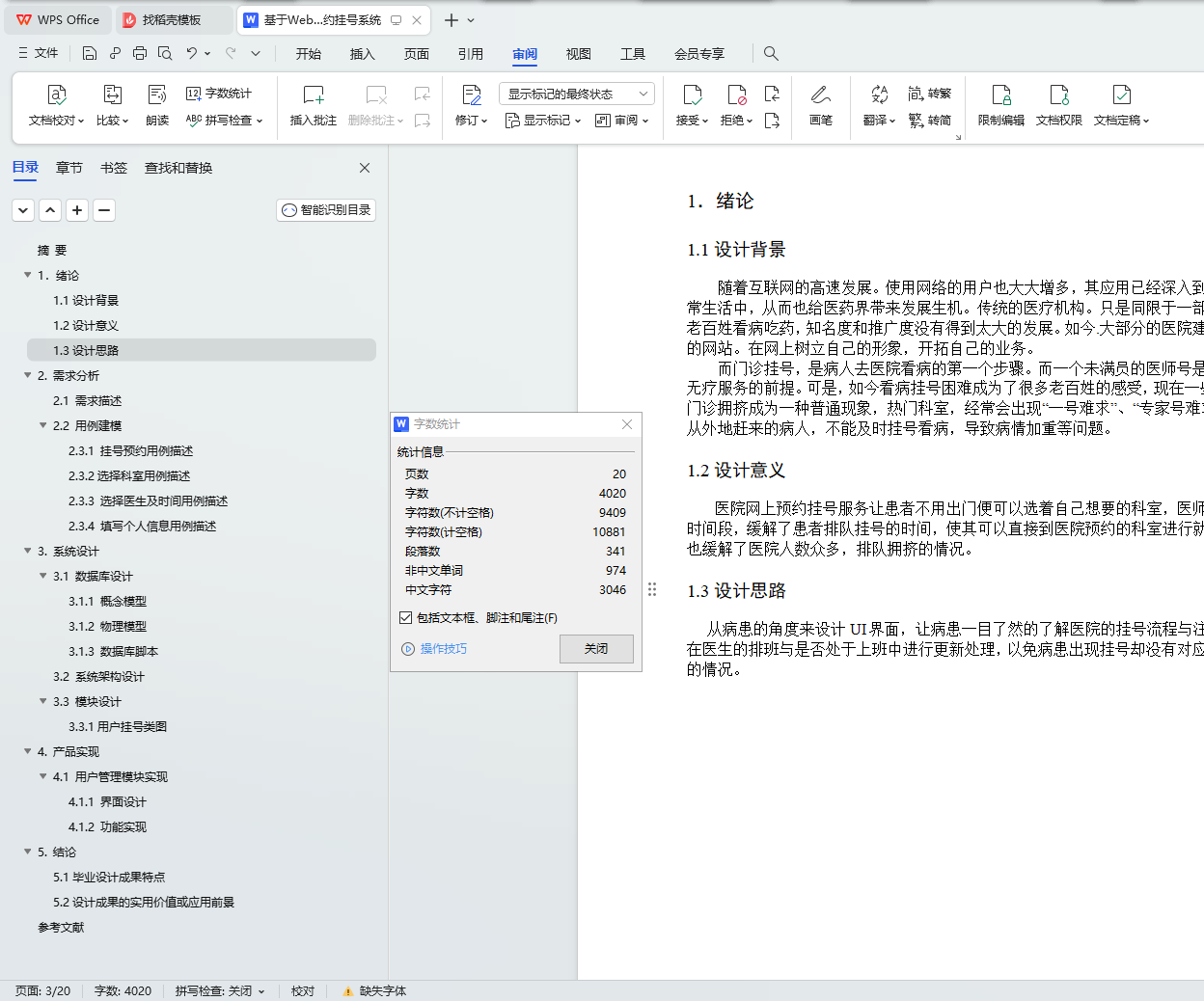This screenshot has width=1204, height=1001.
Task: Click 页面: 3/20 in status bar
Action: [42, 991]
